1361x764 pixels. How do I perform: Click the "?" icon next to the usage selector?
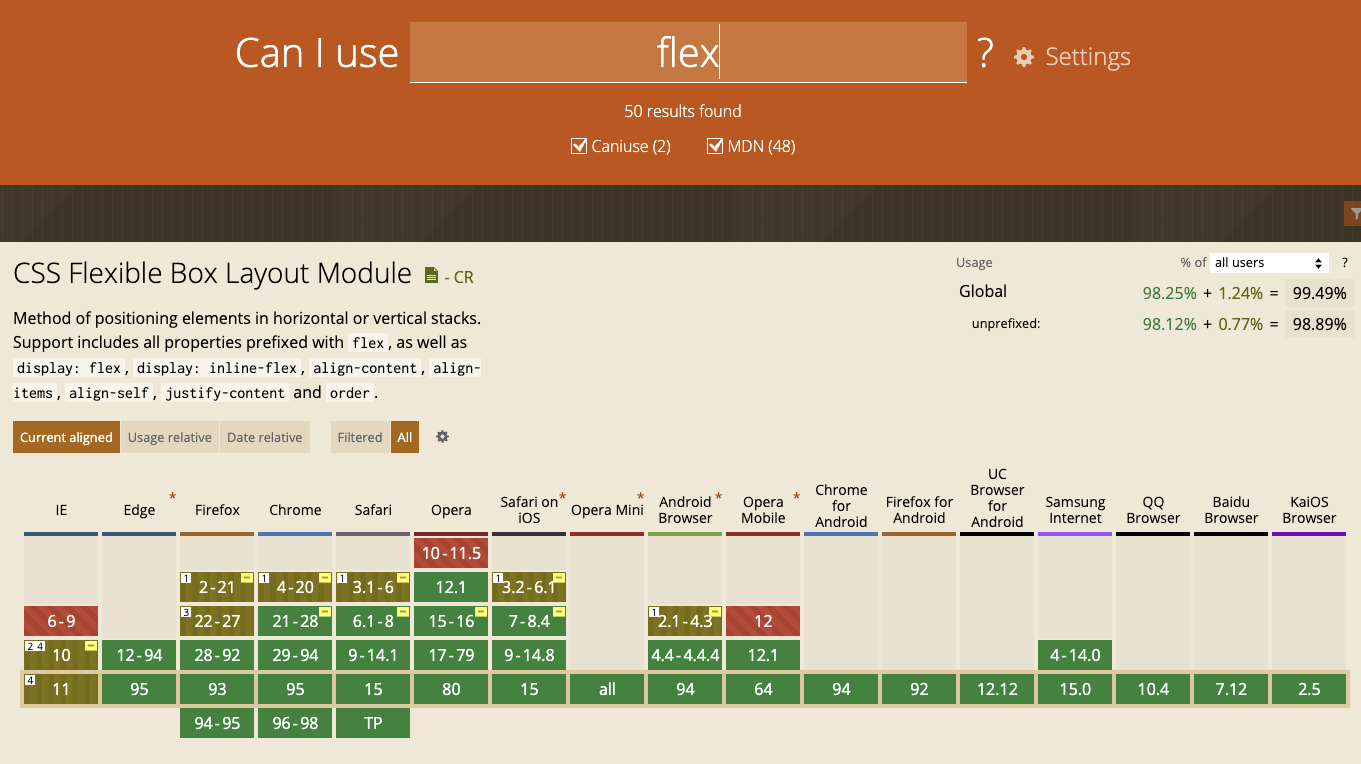pyautogui.click(x=1344, y=262)
